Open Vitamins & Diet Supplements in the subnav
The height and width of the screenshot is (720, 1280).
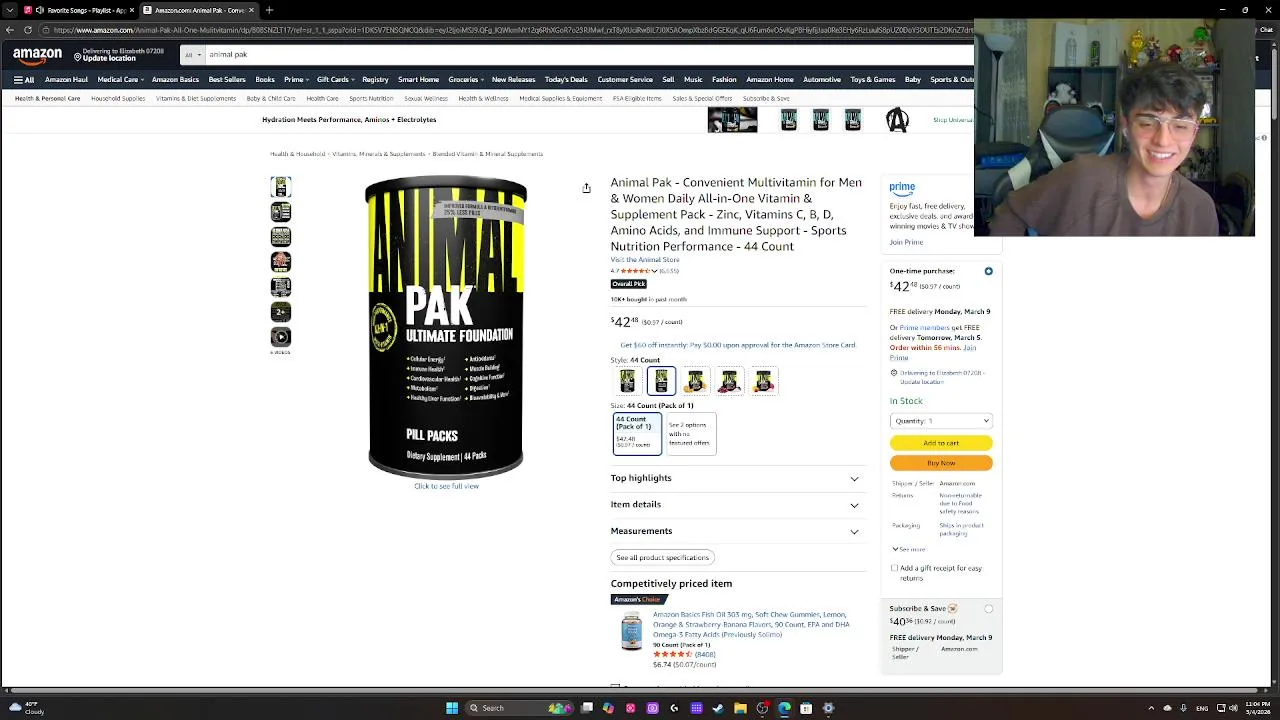196,99
